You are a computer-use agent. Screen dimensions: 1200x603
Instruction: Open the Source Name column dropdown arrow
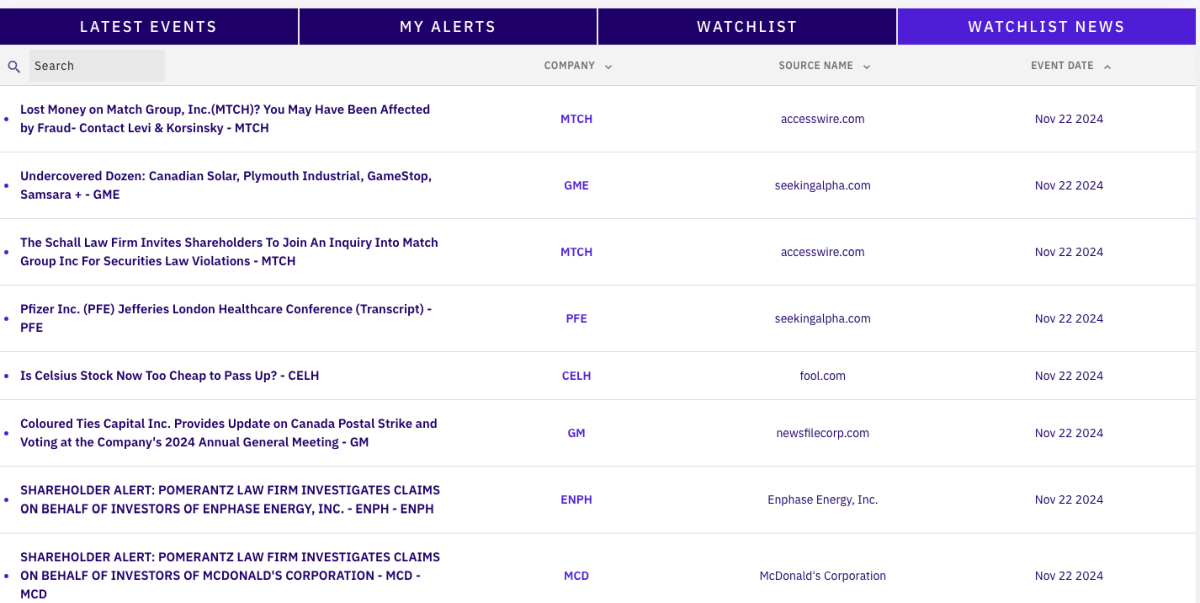click(x=867, y=67)
